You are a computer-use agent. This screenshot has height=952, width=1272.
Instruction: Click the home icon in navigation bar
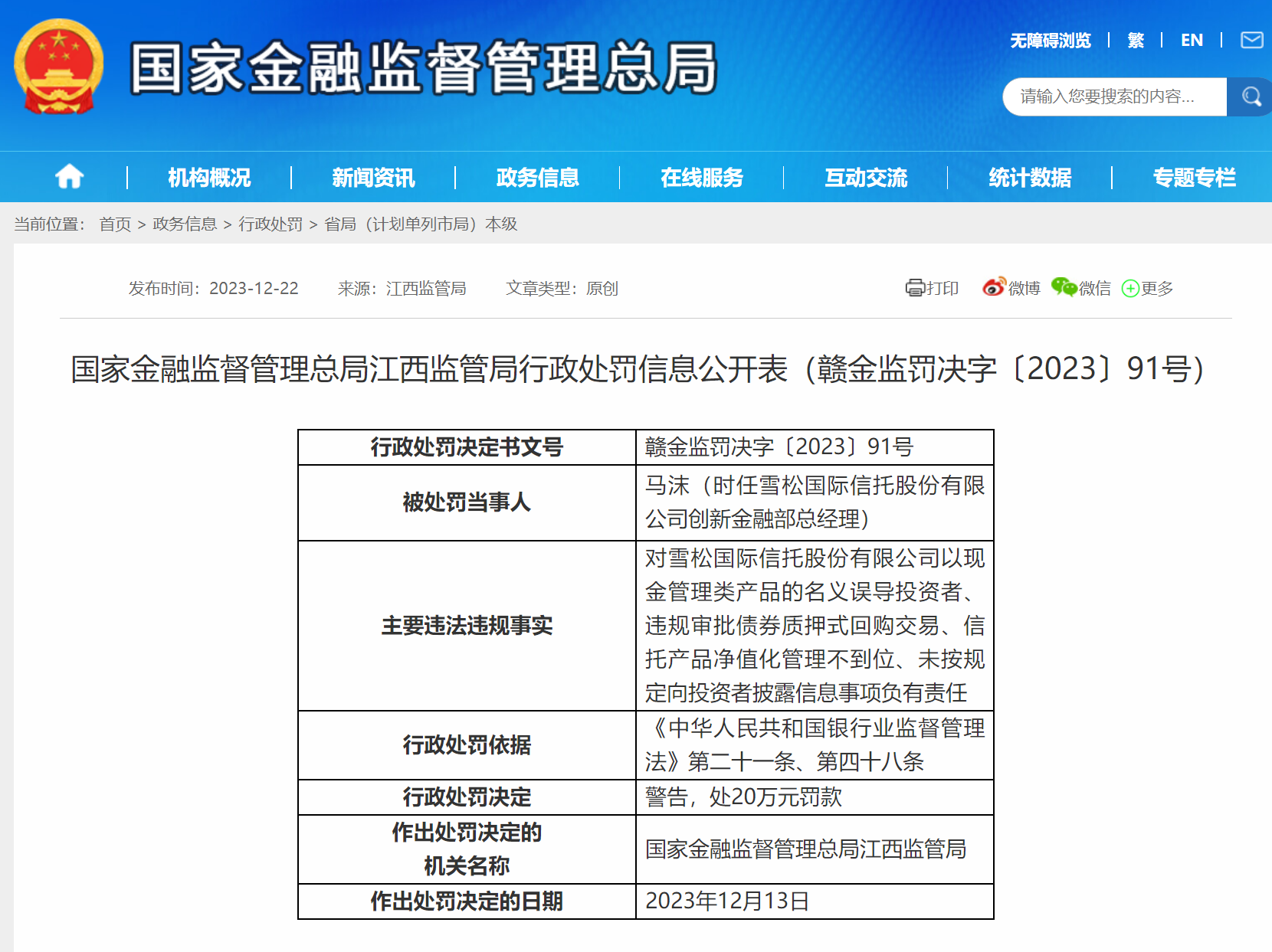(69, 177)
